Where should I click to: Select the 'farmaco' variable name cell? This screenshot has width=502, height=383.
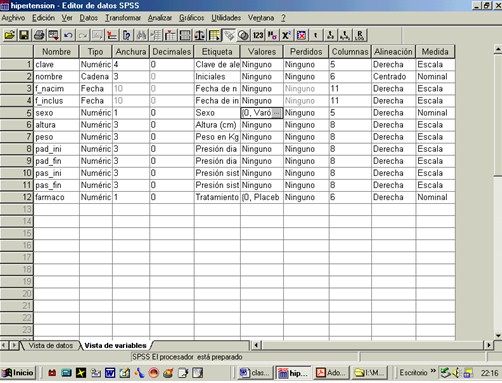tap(56, 197)
